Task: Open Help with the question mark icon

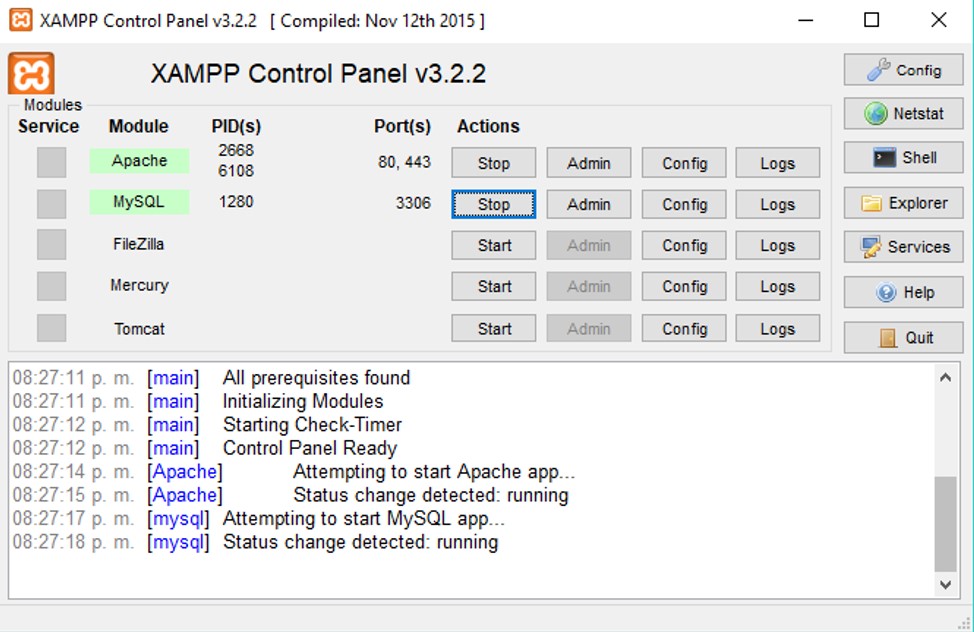Action: pyautogui.click(x=903, y=292)
